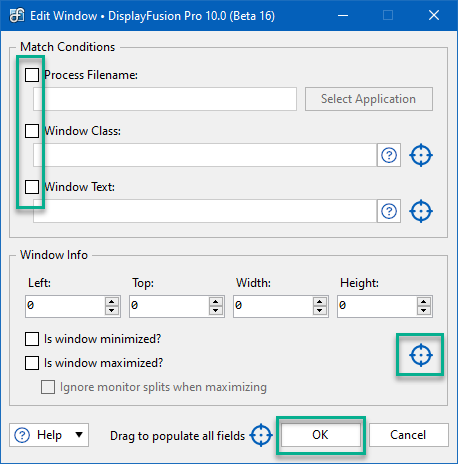458x464 pixels.
Task: Open the Window Text help question icon
Action: coord(389,211)
